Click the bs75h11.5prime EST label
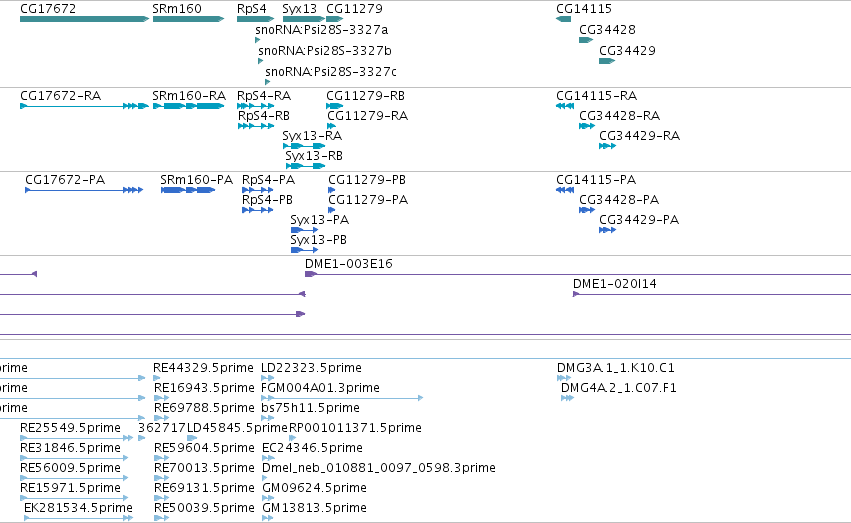Screen dimensions: 851x523 click(x=310, y=408)
